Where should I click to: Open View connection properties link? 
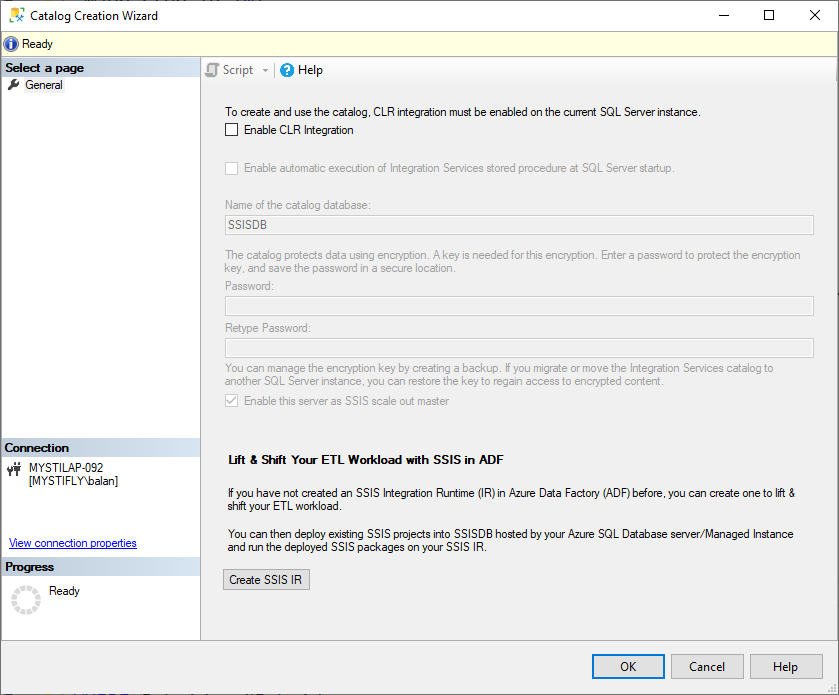coord(73,543)
